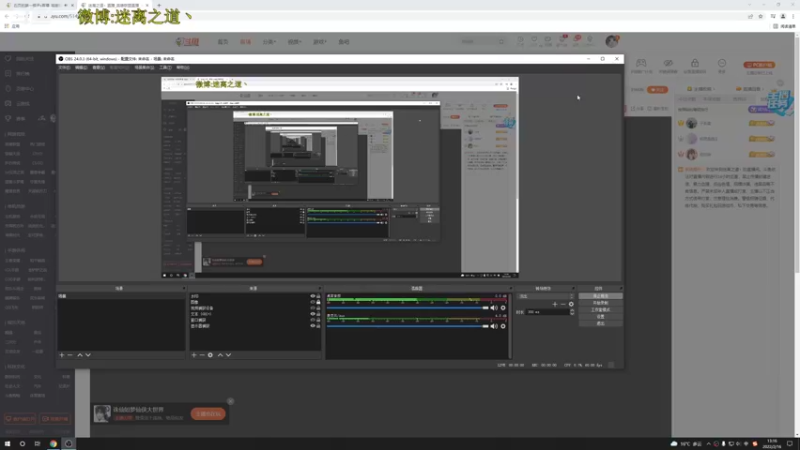Open Task View on the taskbar

tap(37, 444)
